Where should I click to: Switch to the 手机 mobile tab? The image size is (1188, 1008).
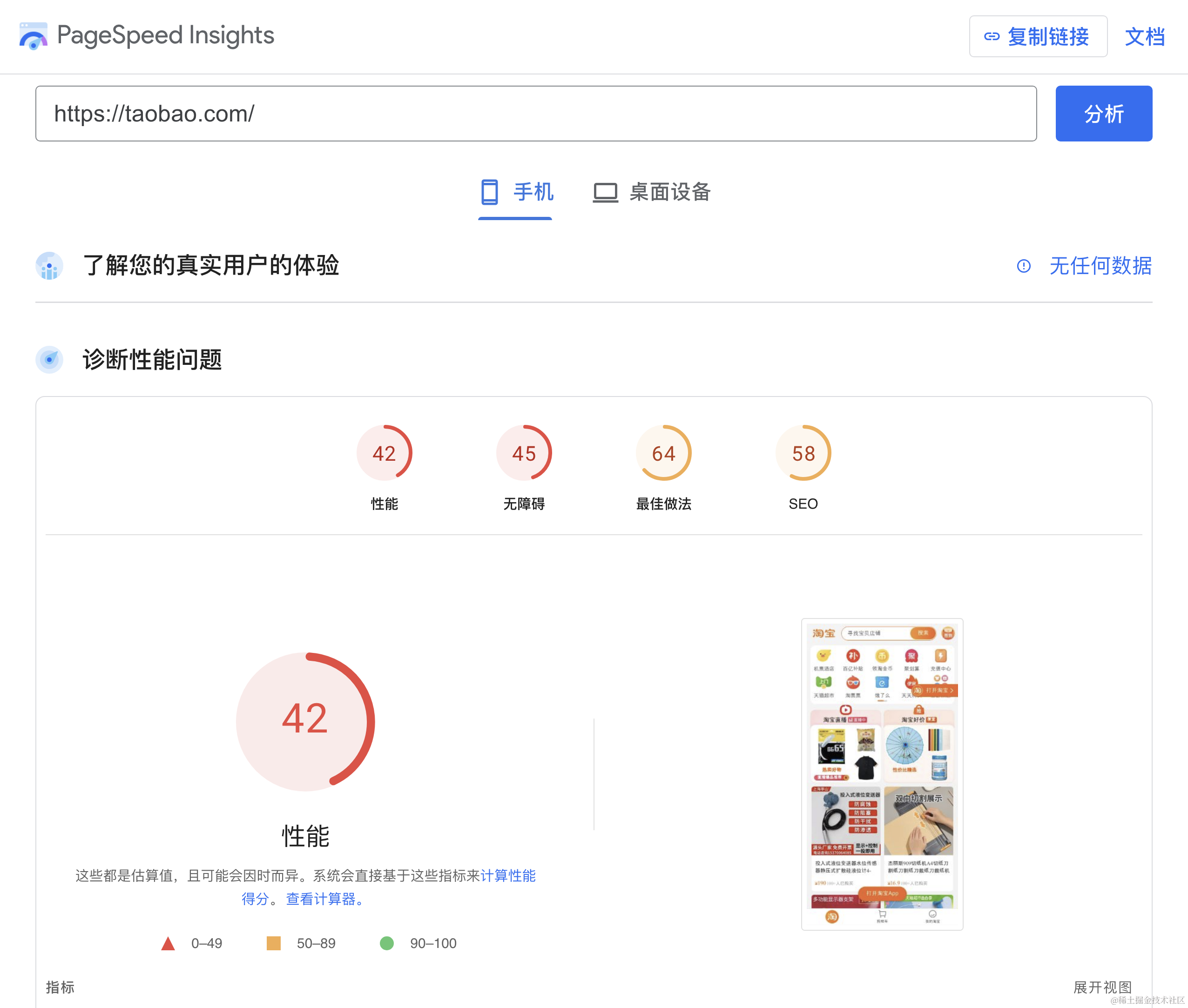click(x=516, y=192)
